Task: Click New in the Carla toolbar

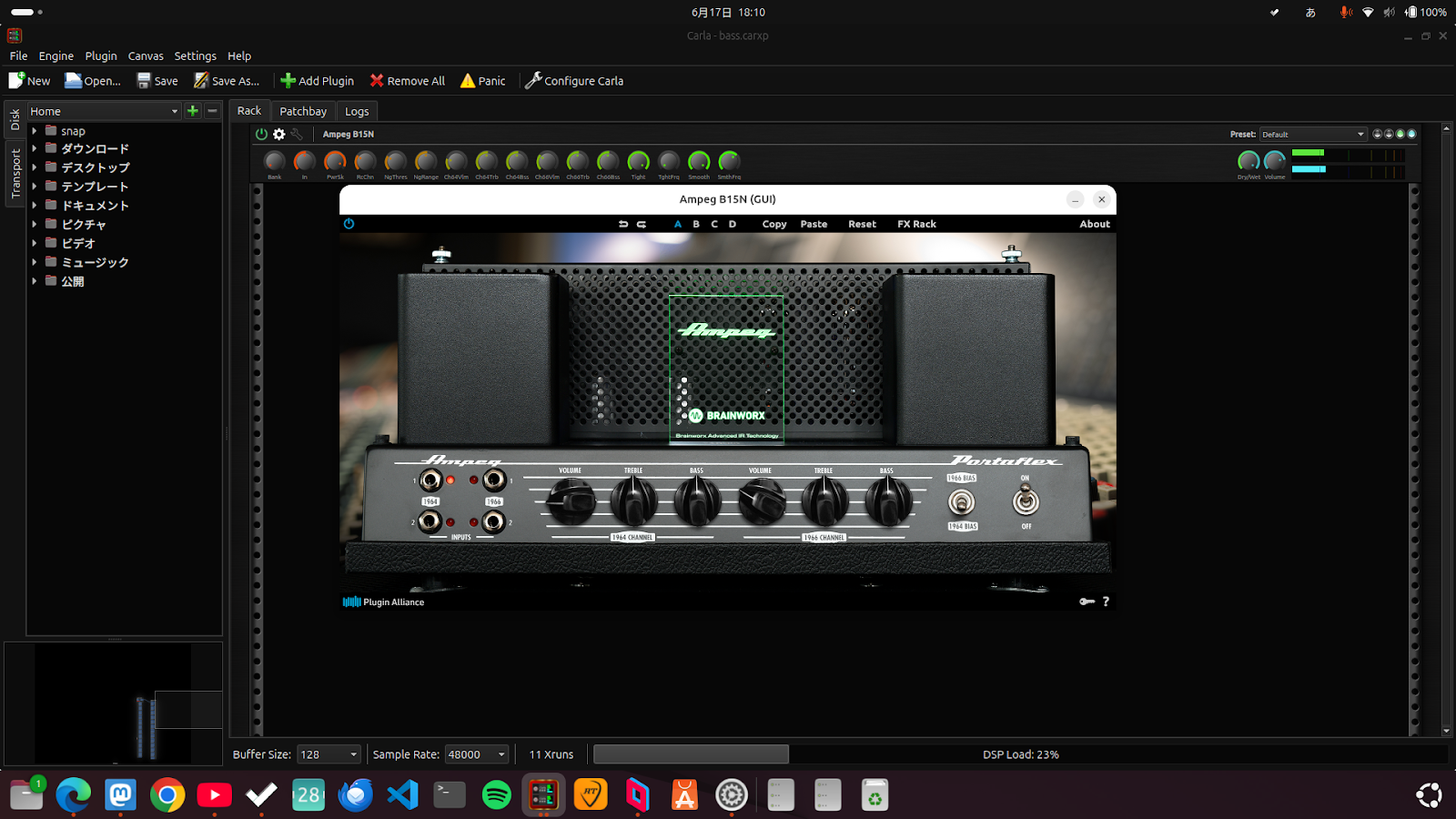Action: pyautogui.click(x=30, y=81)
